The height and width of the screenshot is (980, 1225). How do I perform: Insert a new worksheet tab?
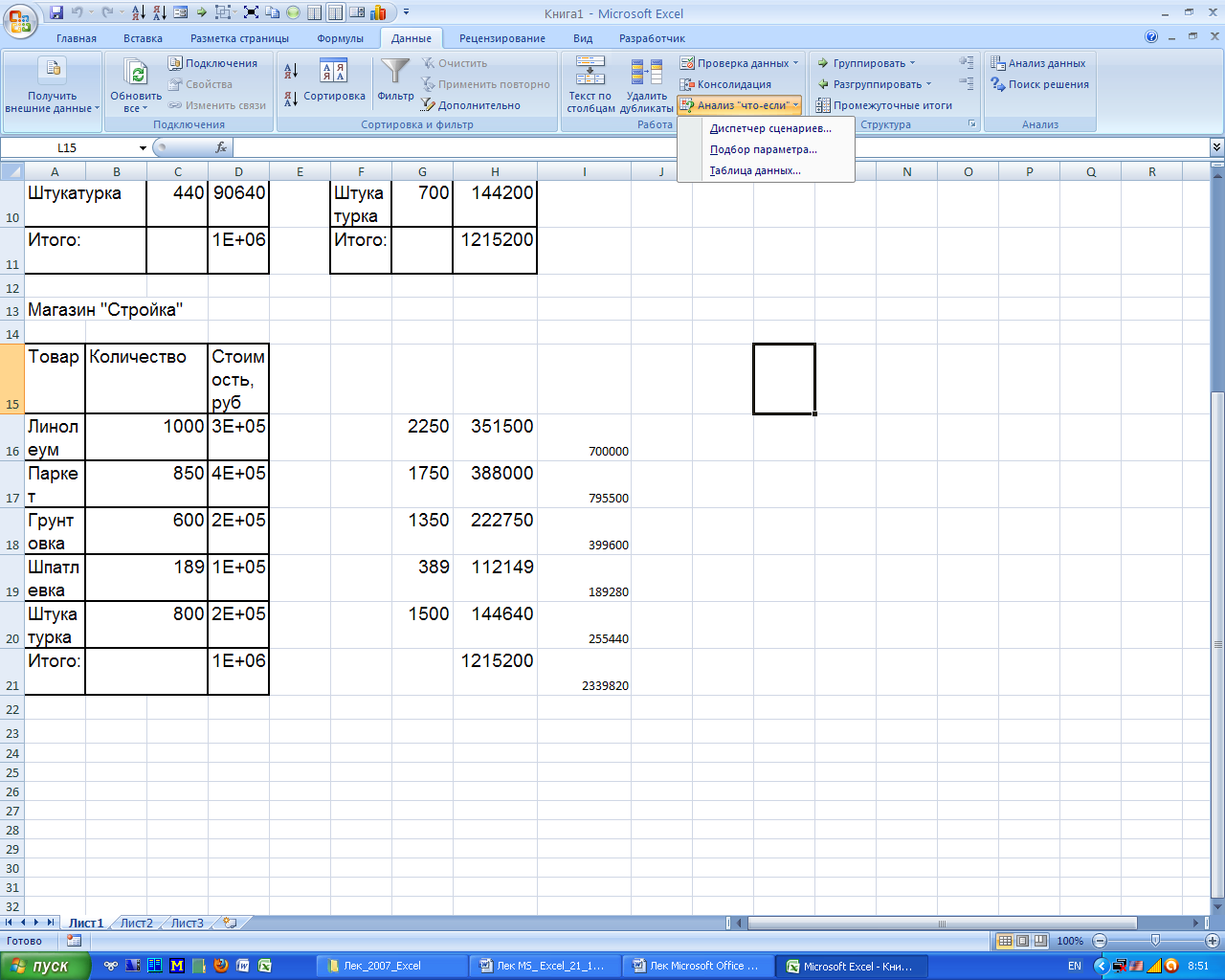coord(230,924)
